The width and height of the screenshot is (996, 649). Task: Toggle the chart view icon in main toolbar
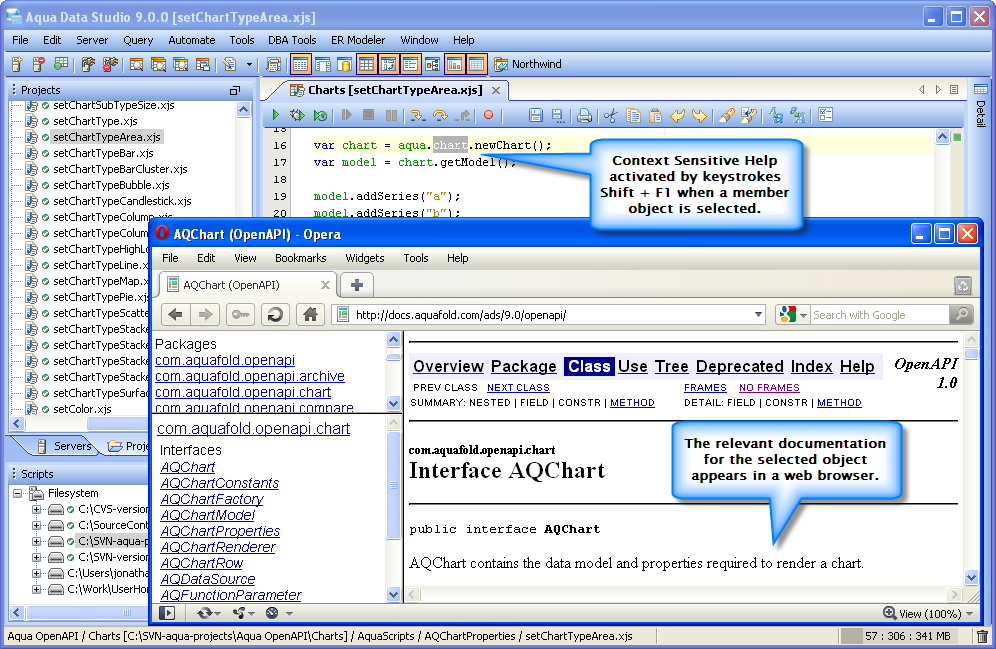[454, 64]
